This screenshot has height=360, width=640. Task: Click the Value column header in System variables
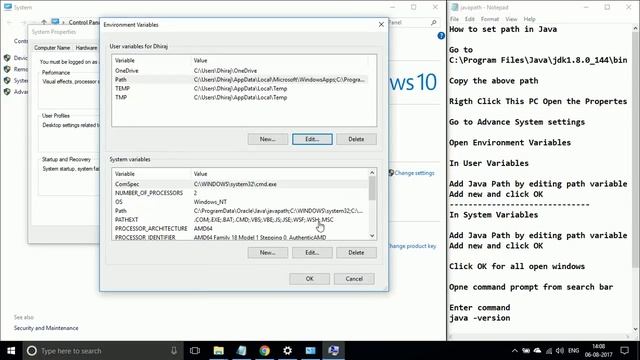pos(280,174)
